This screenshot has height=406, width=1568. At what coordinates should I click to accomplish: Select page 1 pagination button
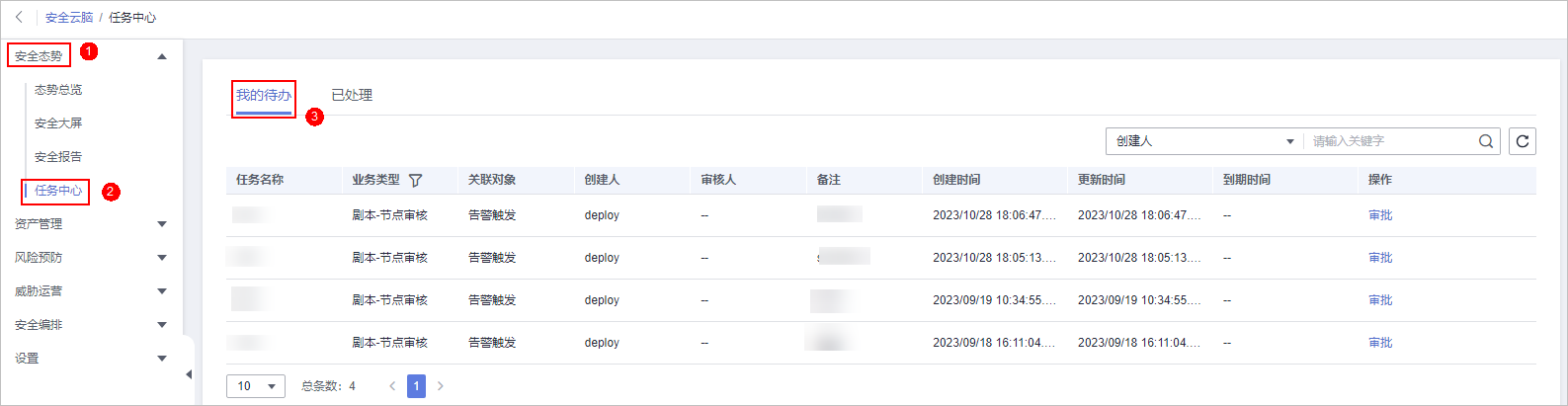pos(417,386)
